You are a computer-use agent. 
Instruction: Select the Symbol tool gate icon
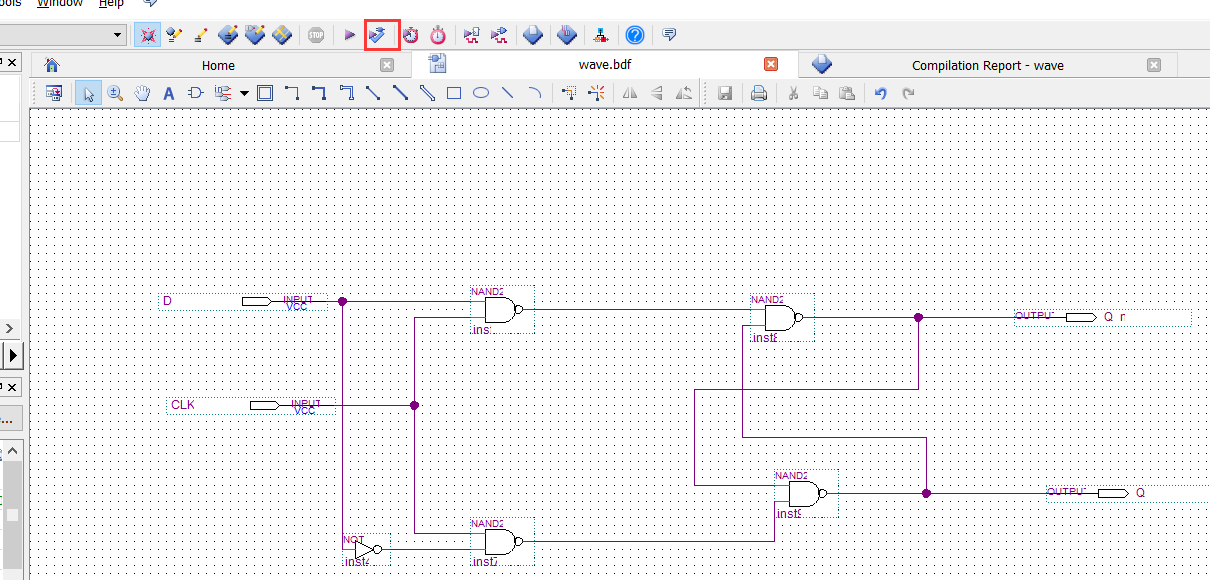(195, 94)
